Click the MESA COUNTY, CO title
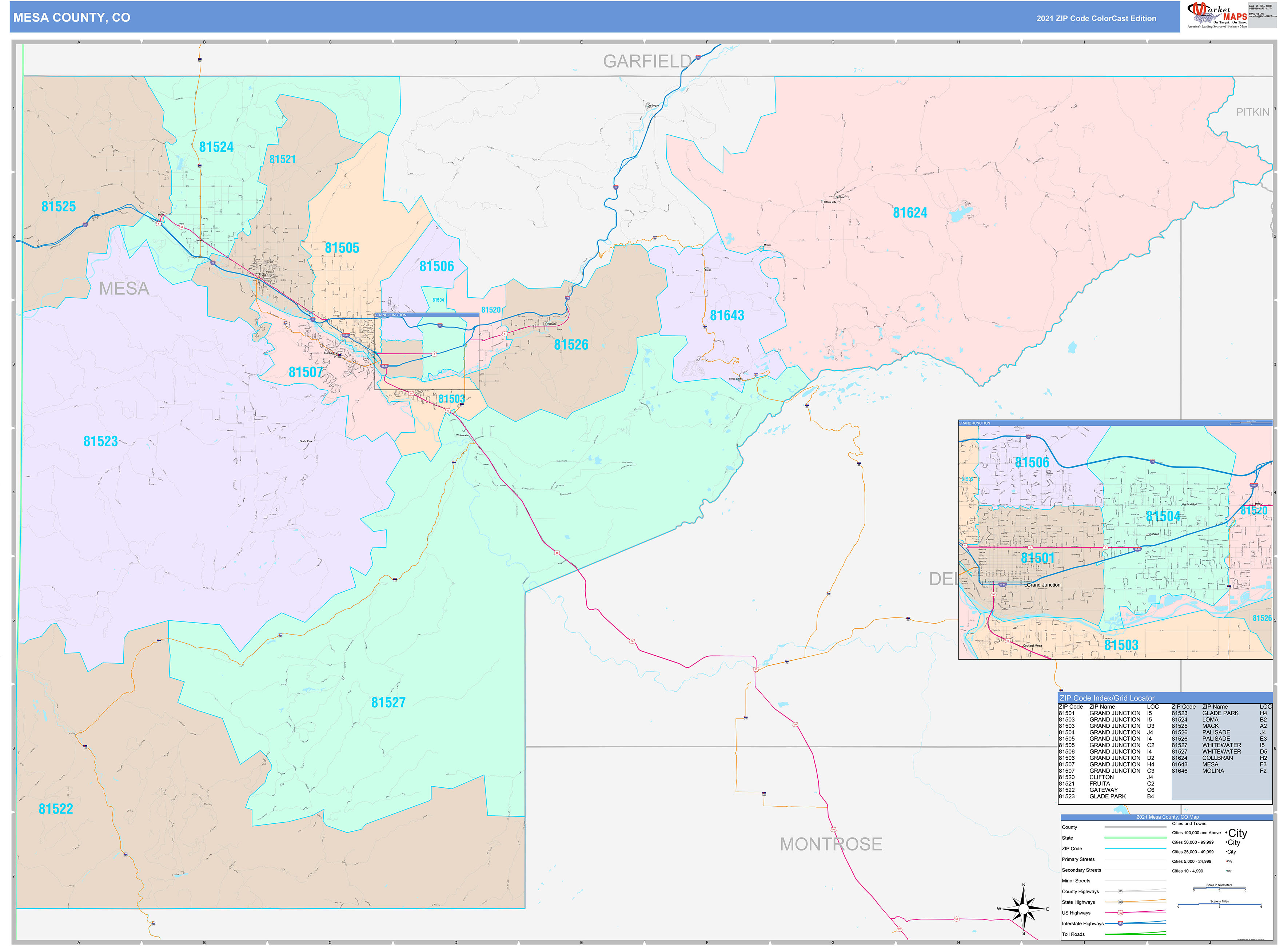This screenshot has height=946, width=1288. pyautogui.click(x=71, y=17)
